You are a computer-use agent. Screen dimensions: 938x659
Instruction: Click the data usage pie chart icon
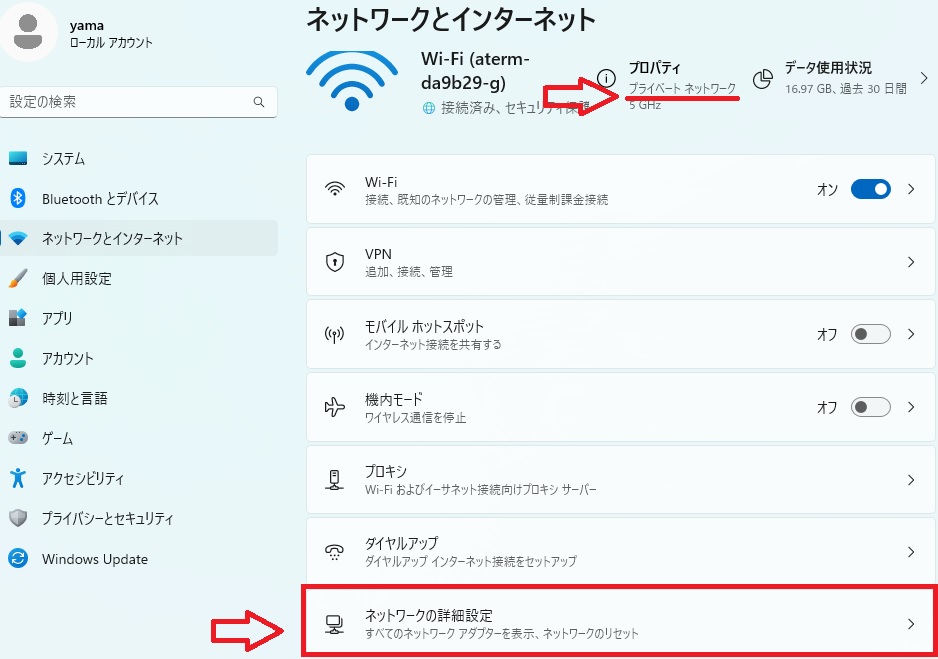tap(762, 79)
